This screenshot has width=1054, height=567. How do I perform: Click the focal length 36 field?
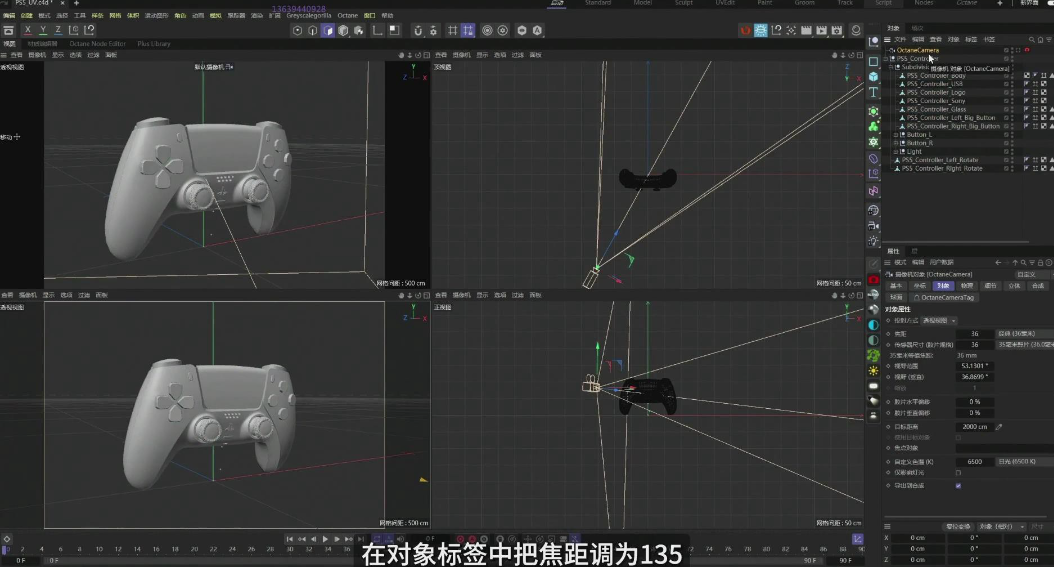(974, 334)
